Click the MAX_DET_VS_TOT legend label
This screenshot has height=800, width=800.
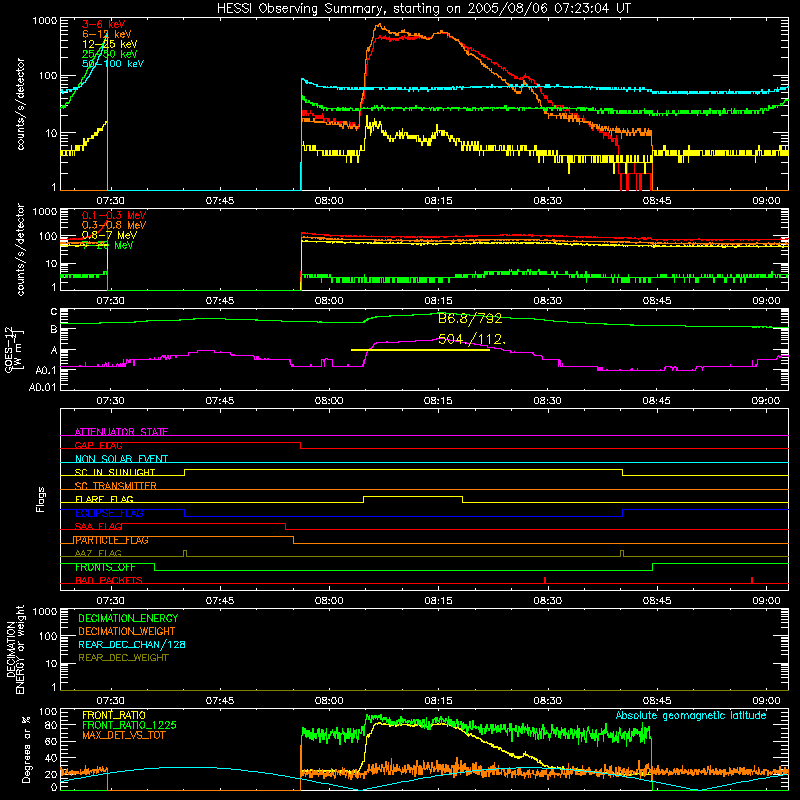[x=124, y=735]
